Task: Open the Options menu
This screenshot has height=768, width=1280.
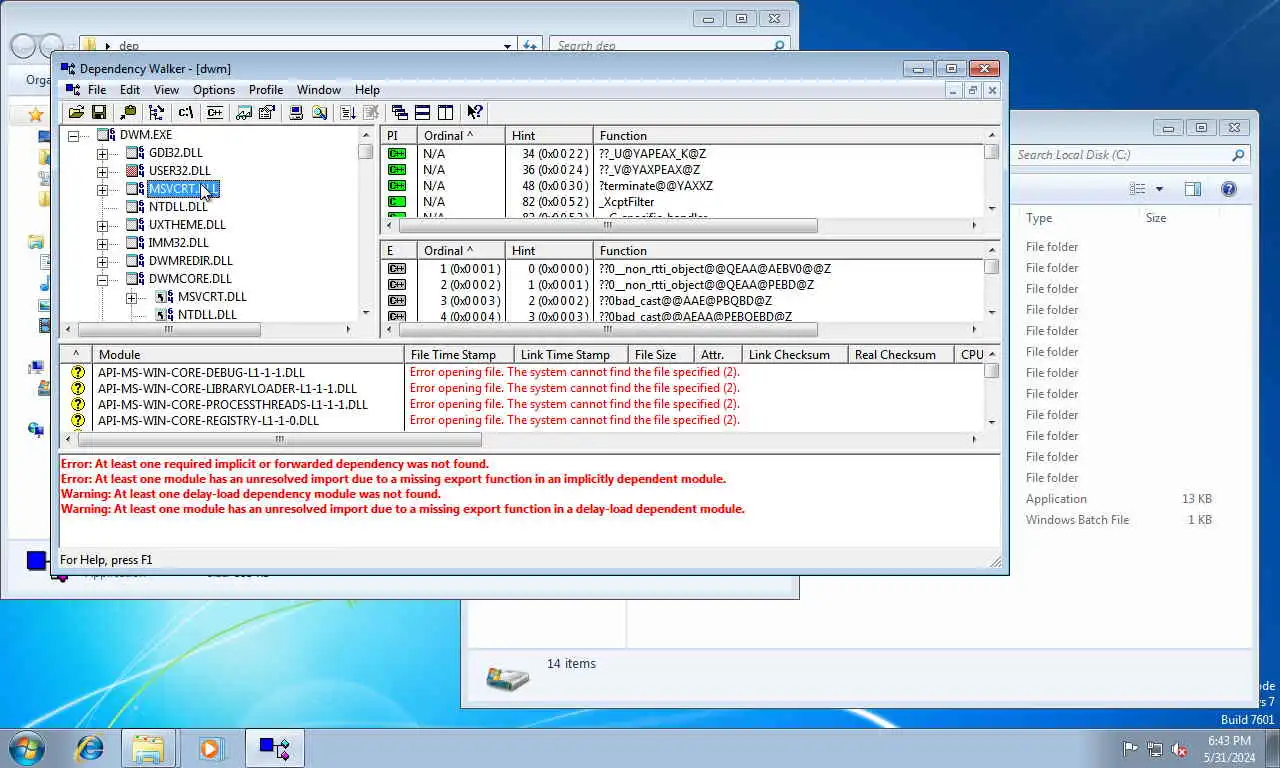Action: click(x=214, y=90)
